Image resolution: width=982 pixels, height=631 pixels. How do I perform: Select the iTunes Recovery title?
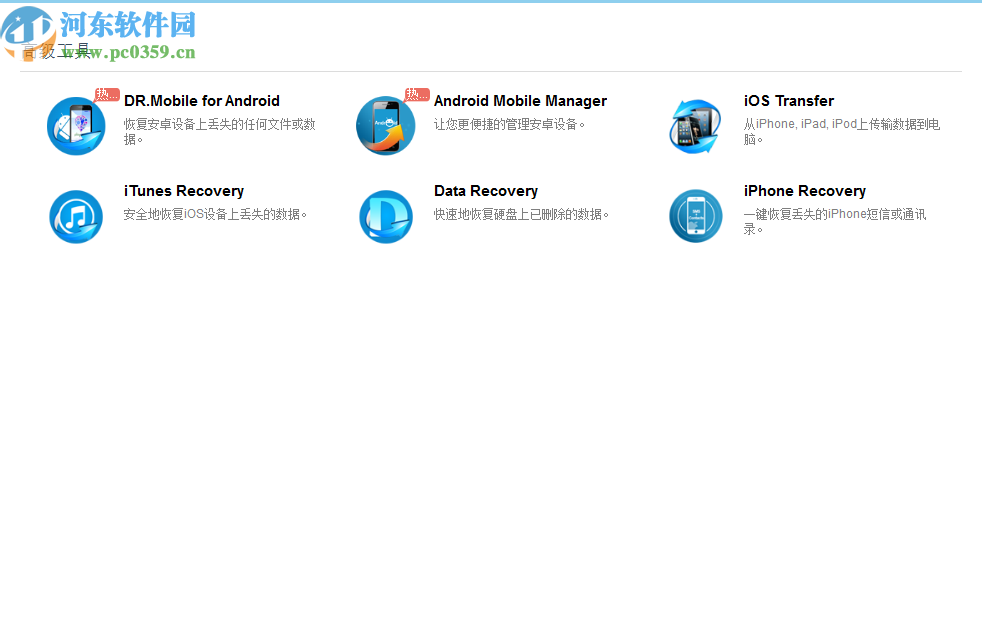pos(183,191)
